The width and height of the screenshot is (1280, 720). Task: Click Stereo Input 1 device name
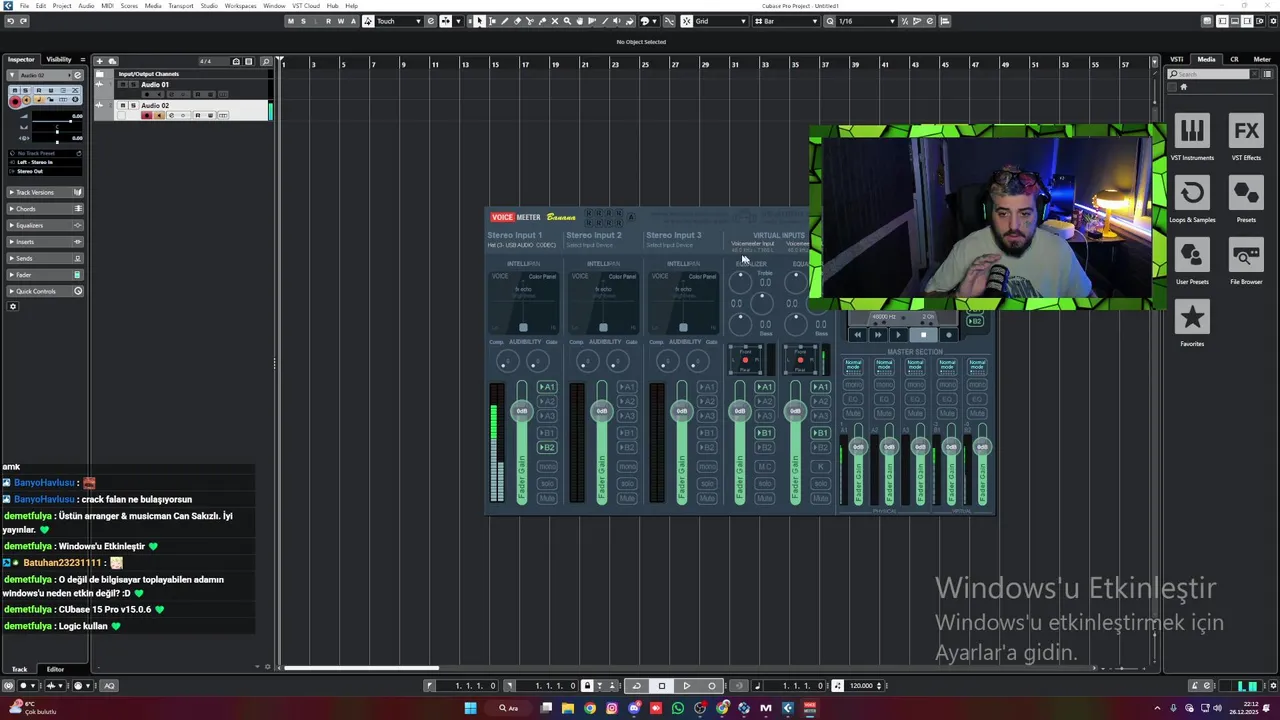point(521,245)
